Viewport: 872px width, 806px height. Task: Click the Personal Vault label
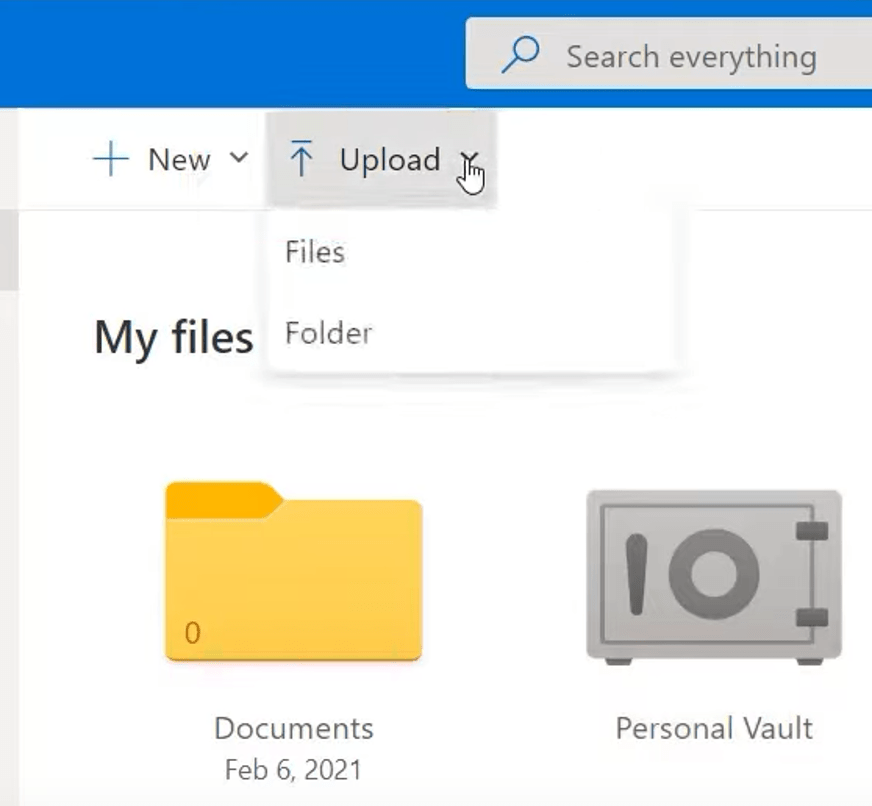[714, 728]
